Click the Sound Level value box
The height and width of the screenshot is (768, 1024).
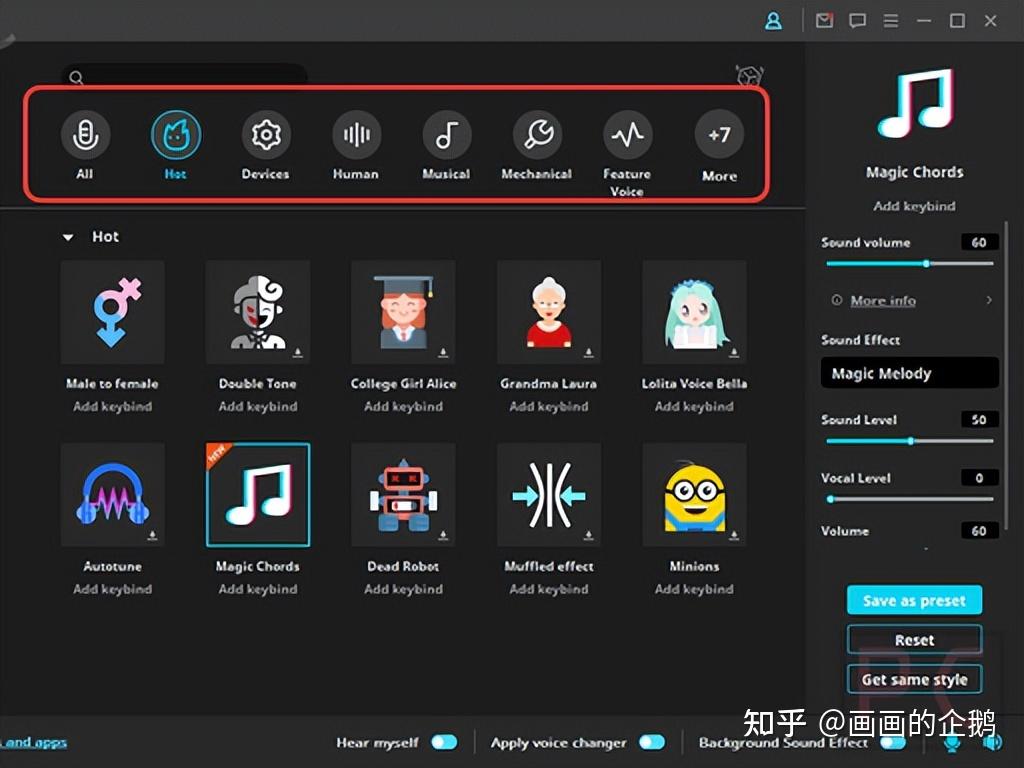[980, 419]
